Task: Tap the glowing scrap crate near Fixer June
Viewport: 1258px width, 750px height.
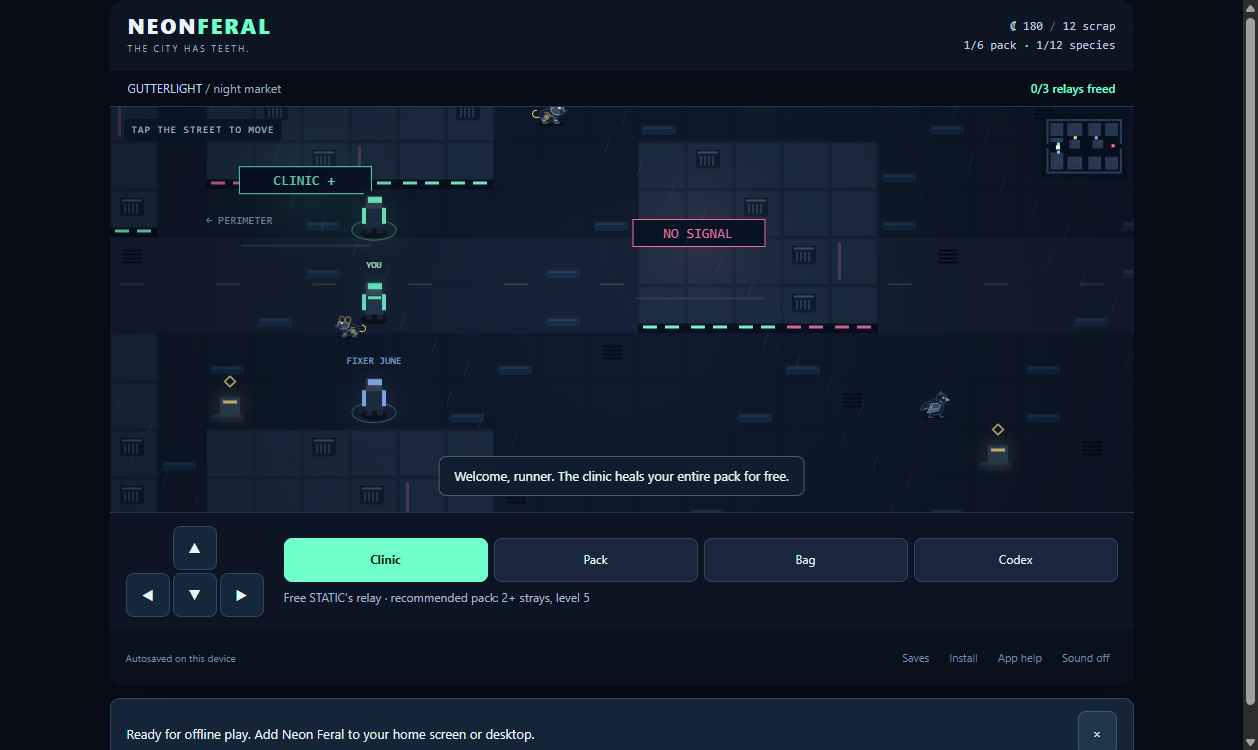Action: click(230, 405)
